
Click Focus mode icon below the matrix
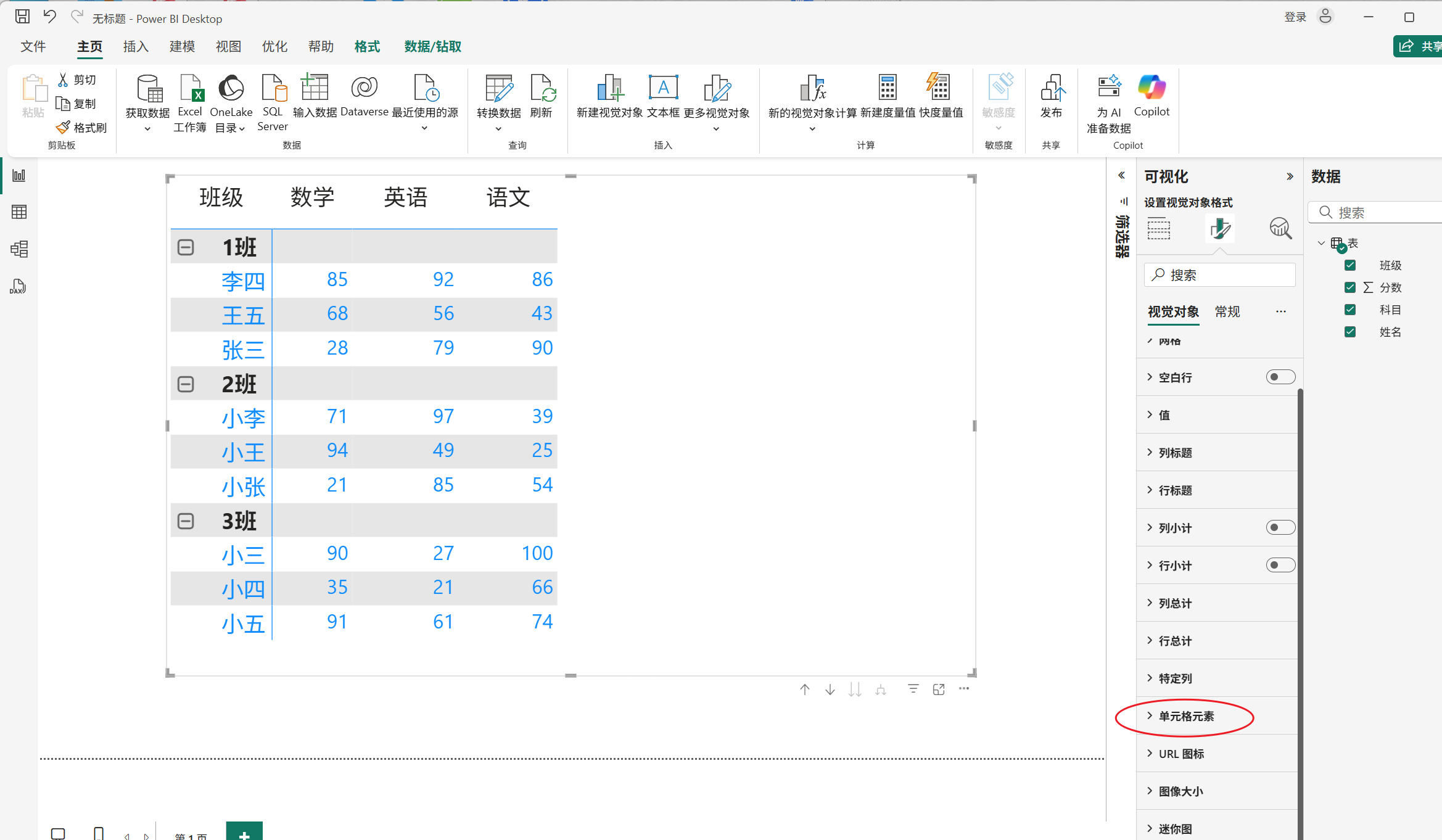(939, 690)
